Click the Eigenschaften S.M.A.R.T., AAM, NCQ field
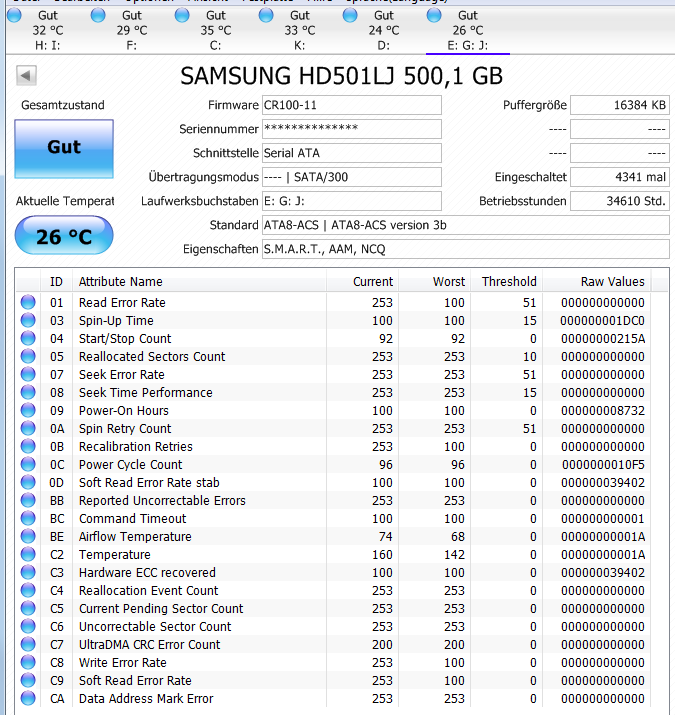 click(466, 249)
